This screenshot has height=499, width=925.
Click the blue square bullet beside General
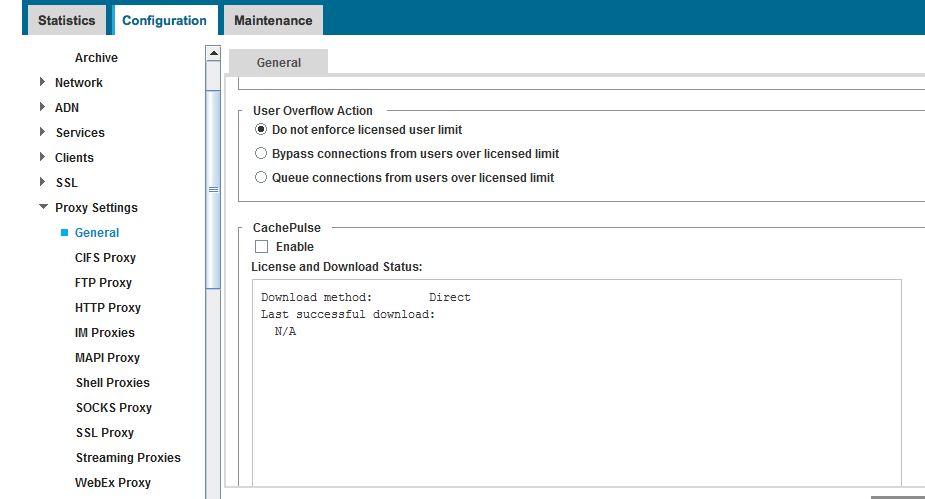(65, 232)
